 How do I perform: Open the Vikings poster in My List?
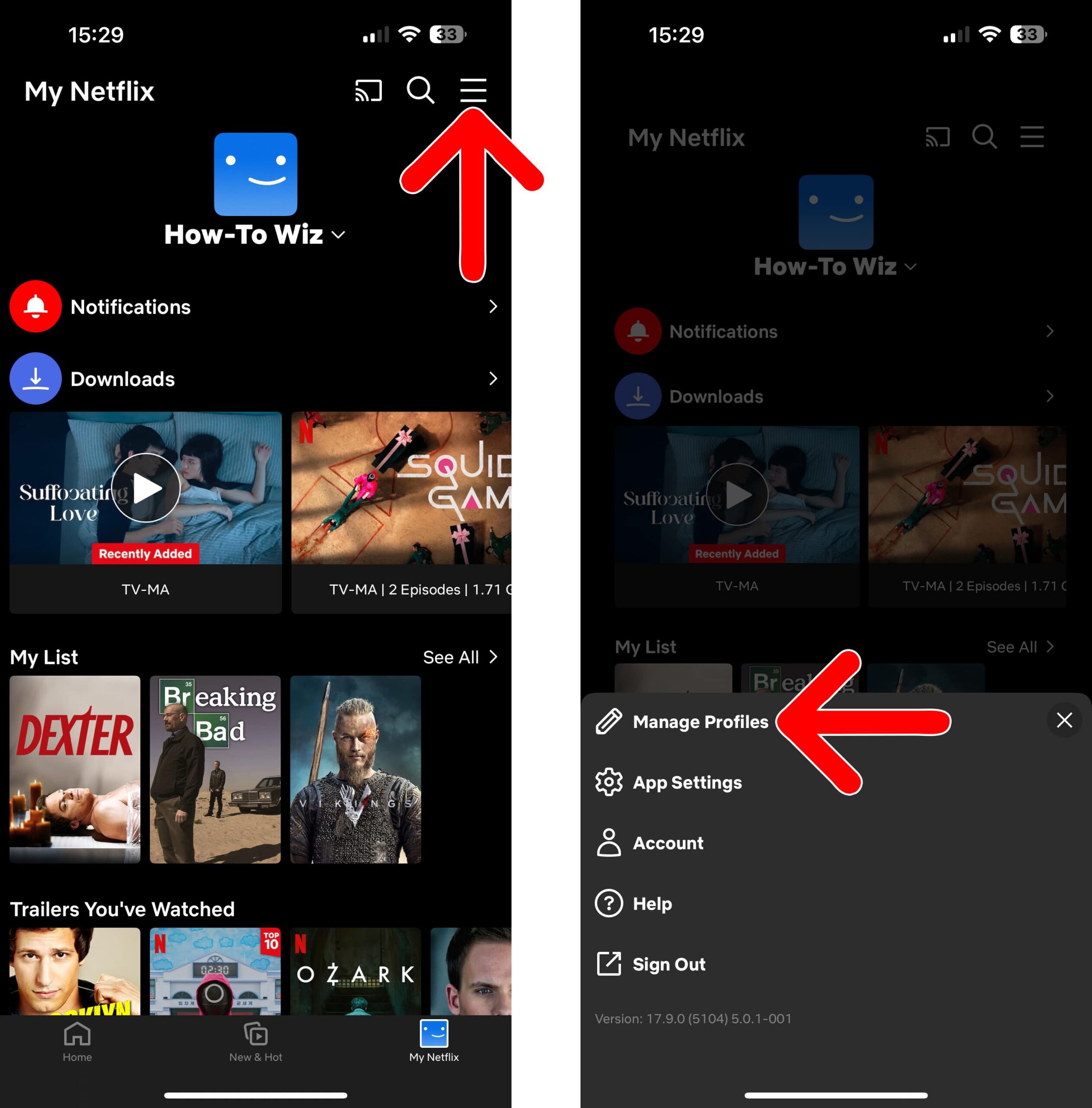tap(355, 769)
